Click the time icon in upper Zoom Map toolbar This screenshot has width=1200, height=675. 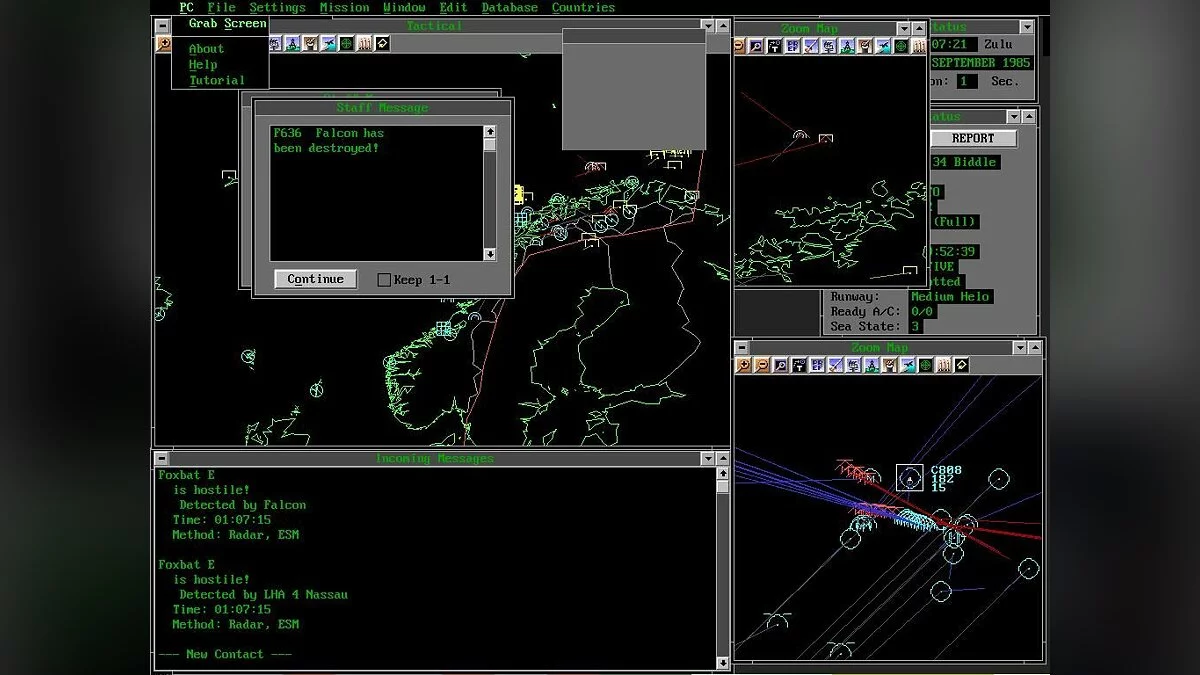point(774,46)
